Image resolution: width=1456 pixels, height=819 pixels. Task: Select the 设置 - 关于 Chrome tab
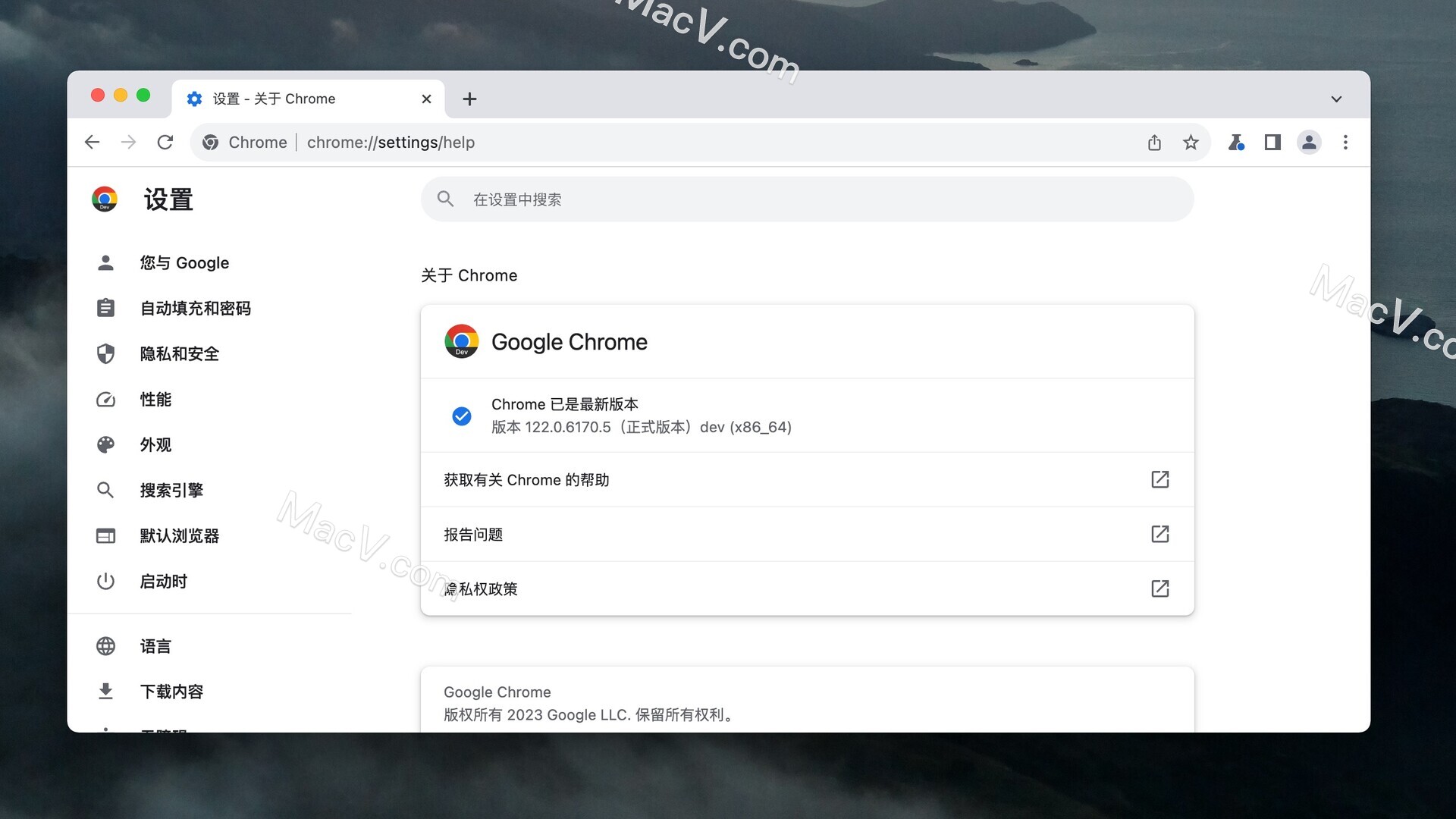pyautogui.click(x=308, y=99)
